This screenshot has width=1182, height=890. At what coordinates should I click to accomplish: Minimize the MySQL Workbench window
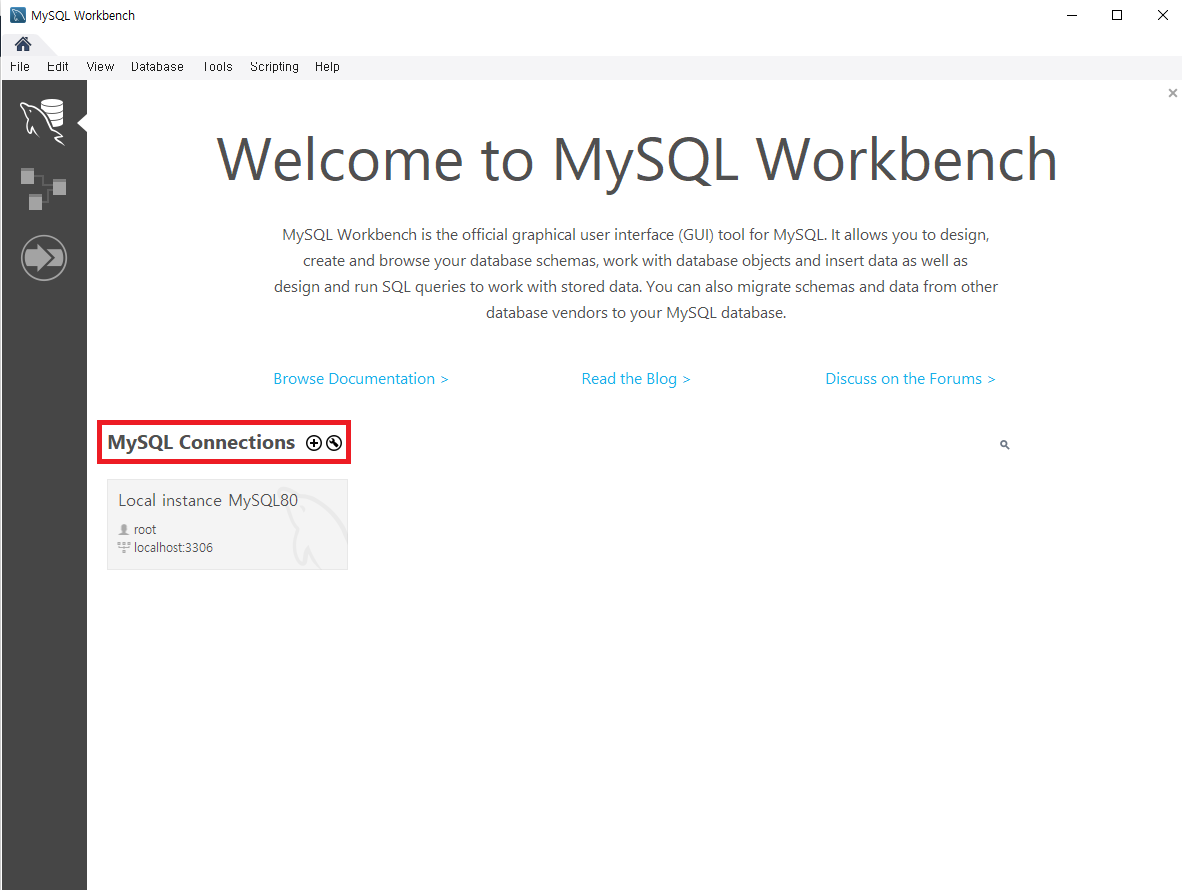click(x=1072, y=15)
